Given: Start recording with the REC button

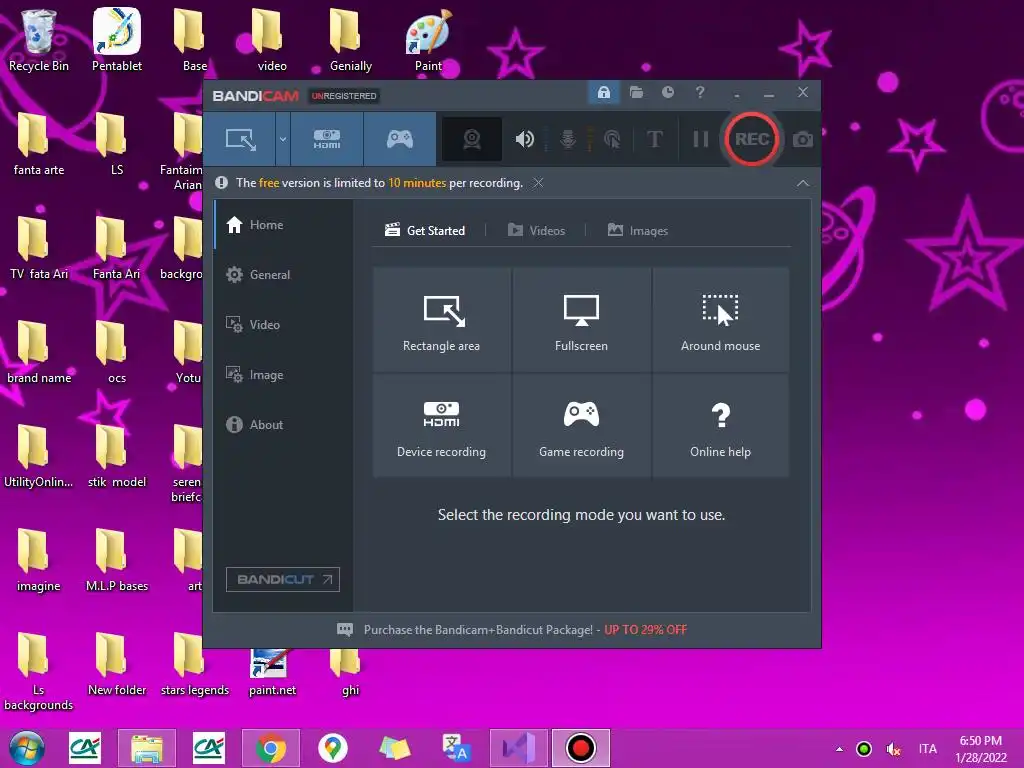Looking at the screenshot, I should click(752, 139).
